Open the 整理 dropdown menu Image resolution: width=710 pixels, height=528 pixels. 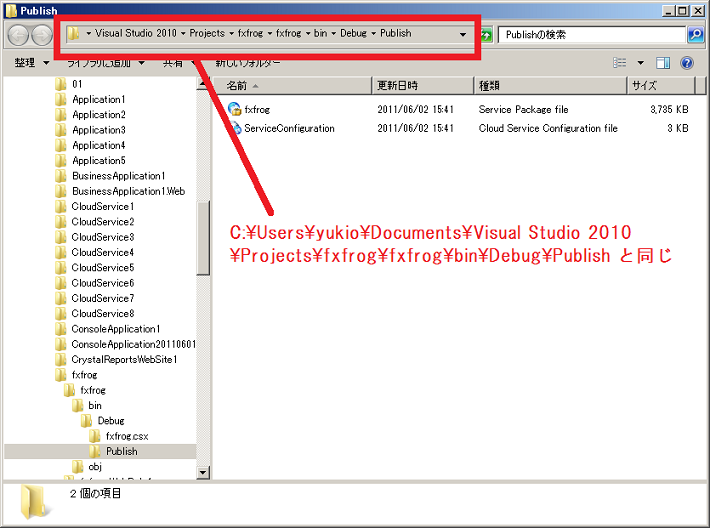[x=32, y=63]
